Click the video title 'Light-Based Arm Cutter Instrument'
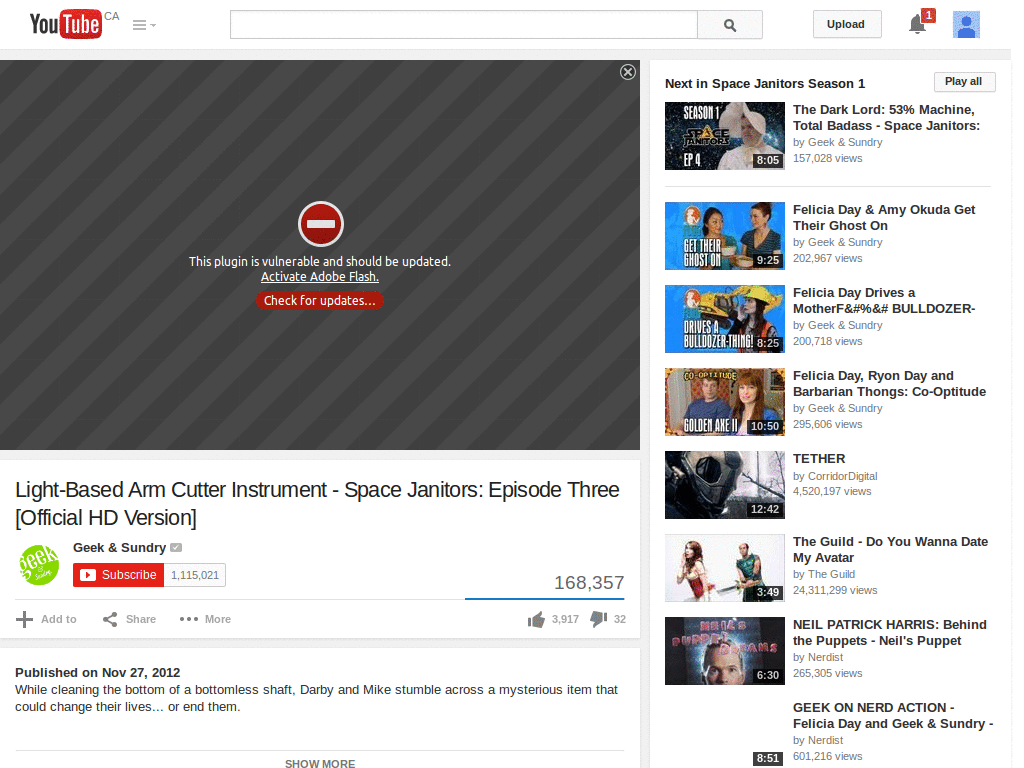1024x768 pixels. click(317, 504)
